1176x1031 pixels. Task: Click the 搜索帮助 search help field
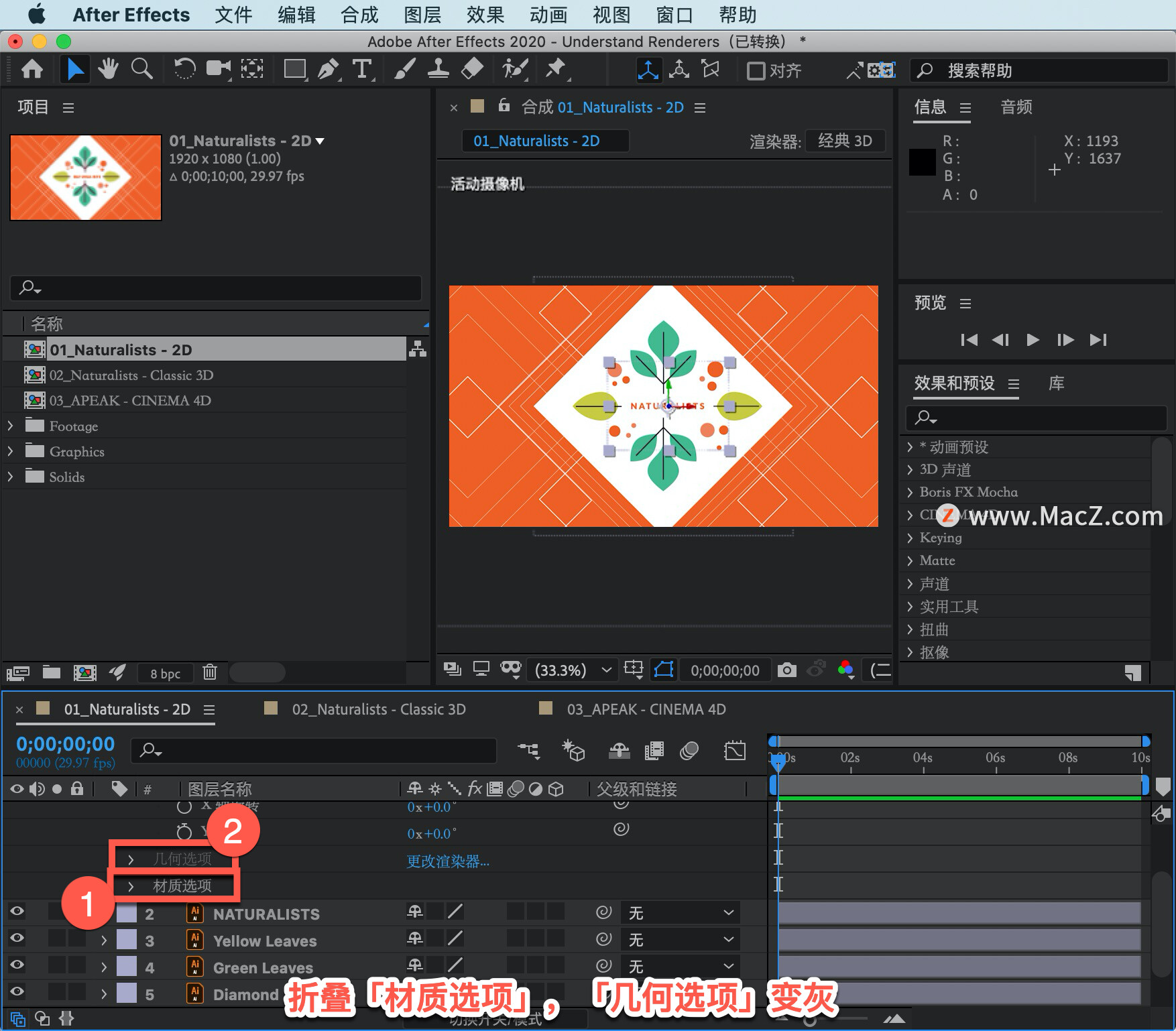(x=1039, y=70)
